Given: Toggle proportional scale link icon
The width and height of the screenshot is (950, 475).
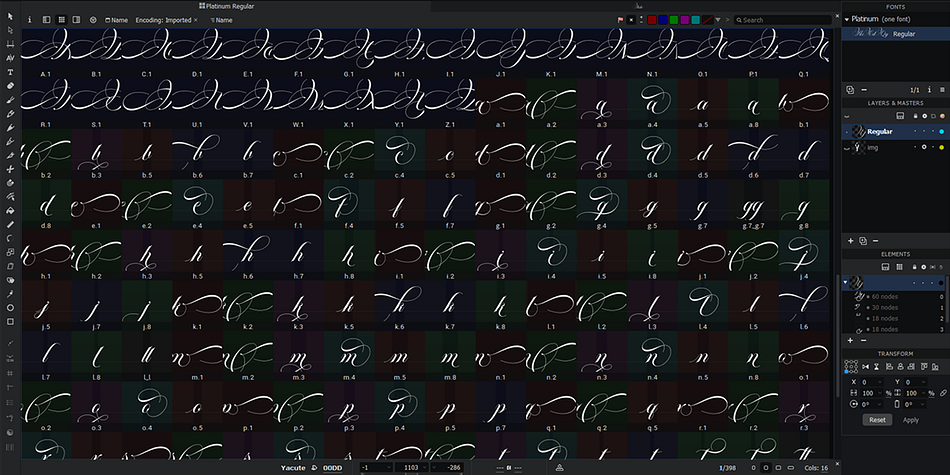Looking at the screenshot, I should (x=943, y=393).
